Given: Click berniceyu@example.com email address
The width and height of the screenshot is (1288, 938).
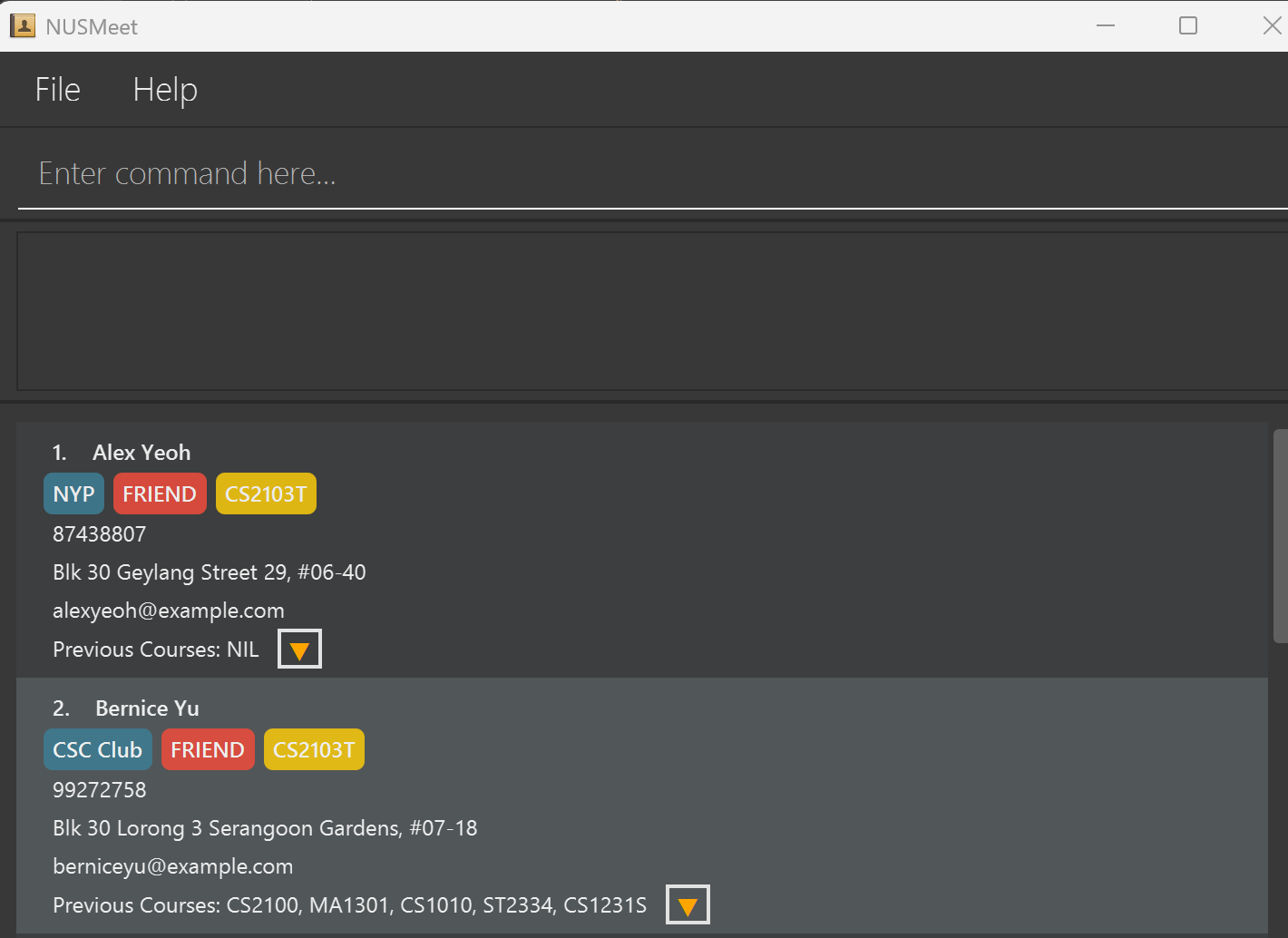Looking at the screenshot, I should pos(172,866).
